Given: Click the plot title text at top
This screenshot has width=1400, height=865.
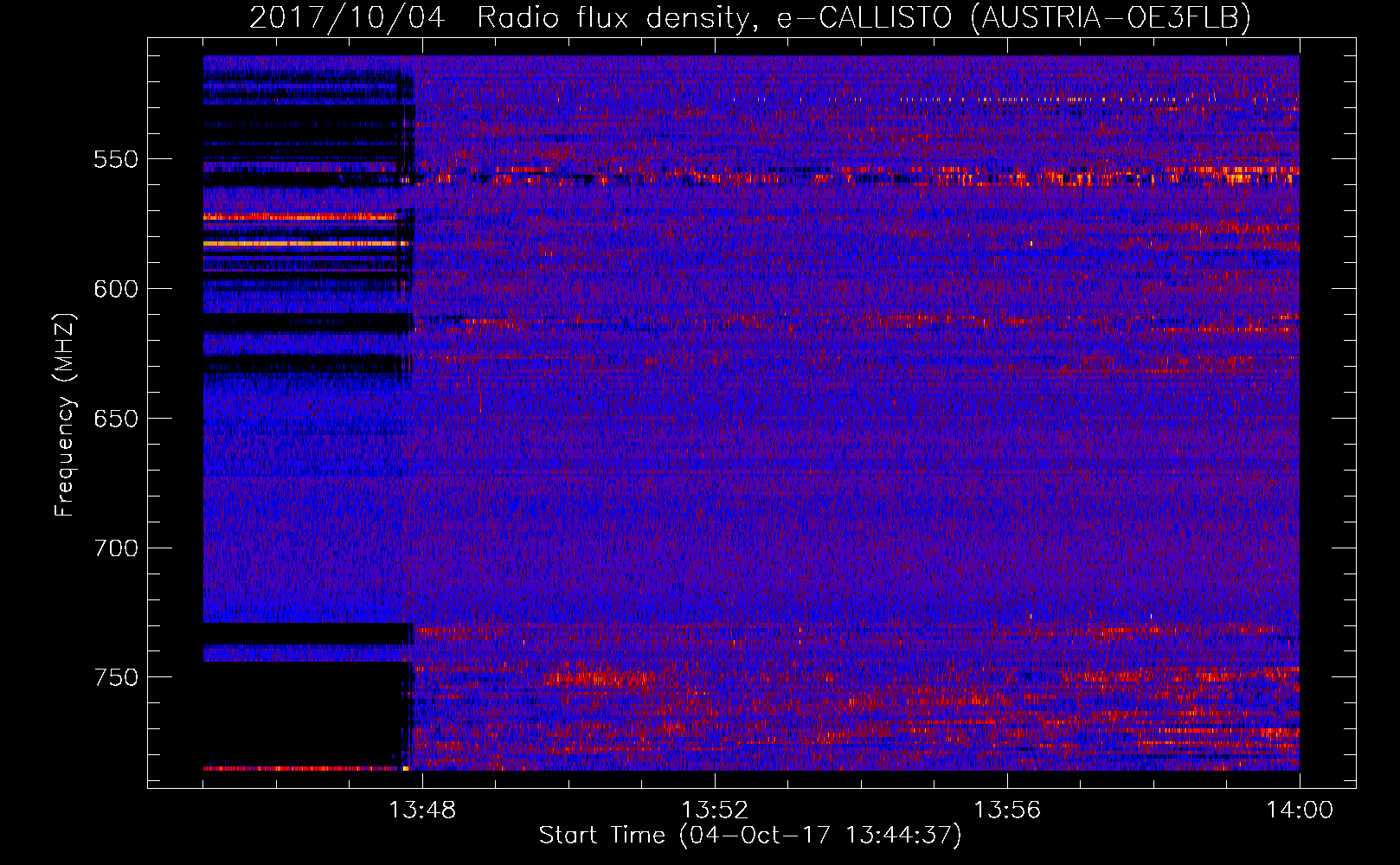Looking at the screenshot, I should (750, 17).
